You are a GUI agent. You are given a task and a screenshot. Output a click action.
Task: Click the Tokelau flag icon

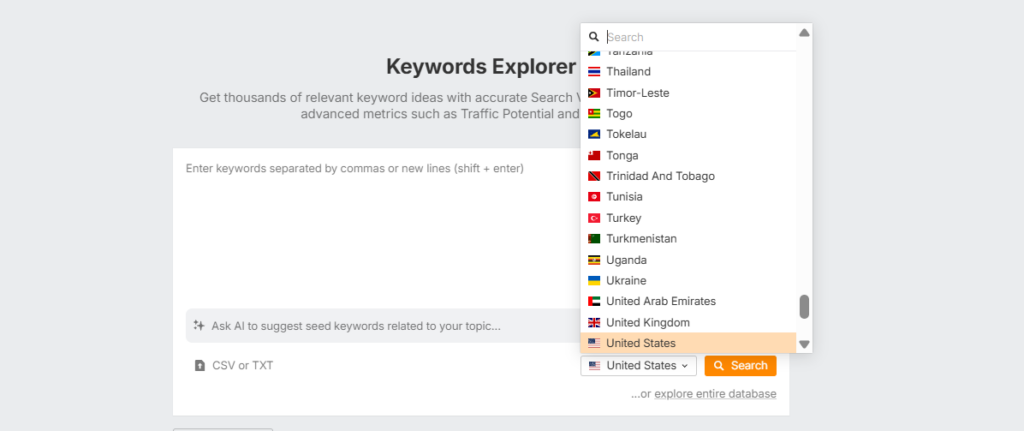coord(594,135)
